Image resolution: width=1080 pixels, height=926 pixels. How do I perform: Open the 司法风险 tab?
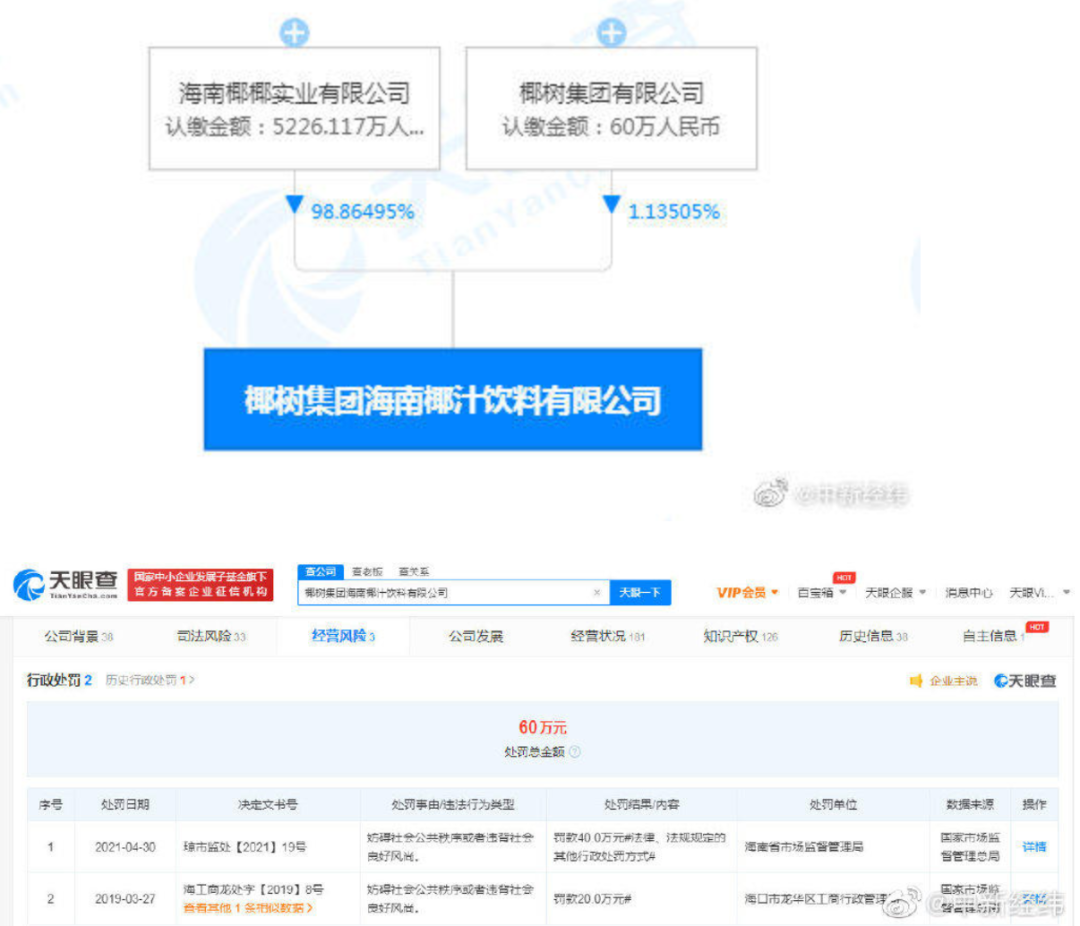pos(211,636)
